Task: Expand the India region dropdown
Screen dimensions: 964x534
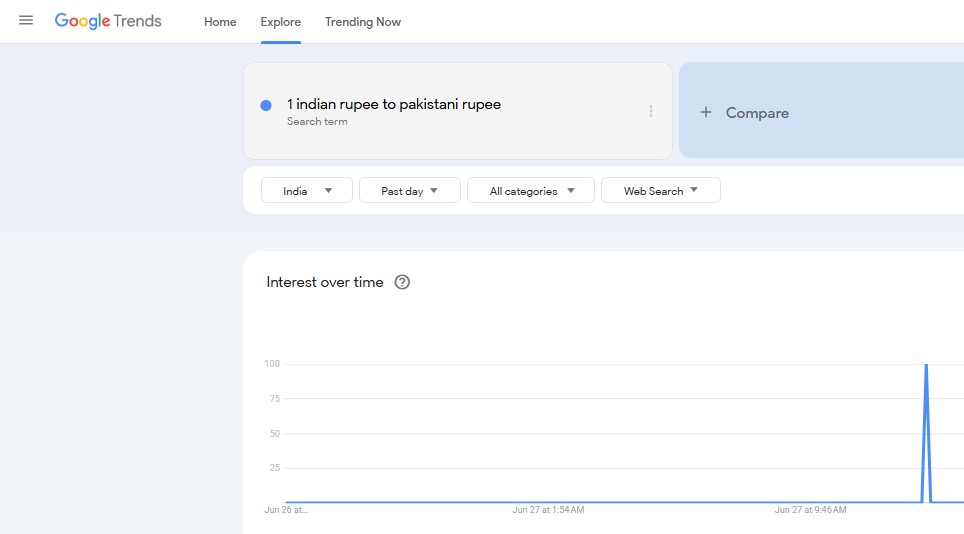Action: pyautogui.click(x=307, y=191)
